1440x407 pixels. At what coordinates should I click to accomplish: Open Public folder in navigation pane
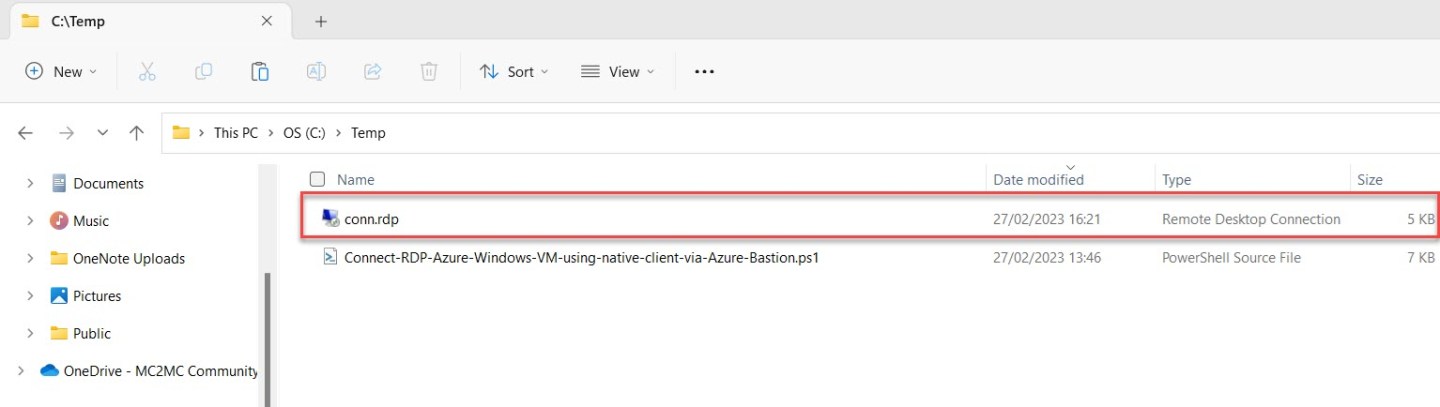[x=92, y=334]
